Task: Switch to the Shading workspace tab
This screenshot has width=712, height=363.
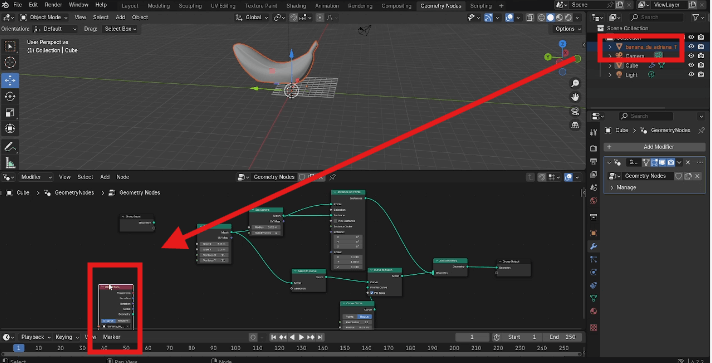Action: click(296, 6)
